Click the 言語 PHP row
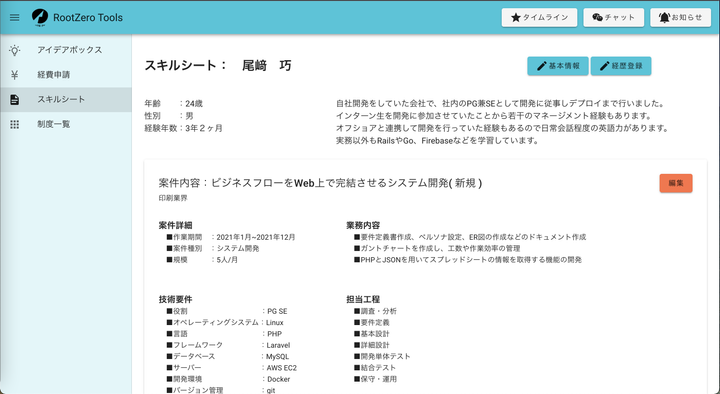720x394 pixels. [225, 334]
